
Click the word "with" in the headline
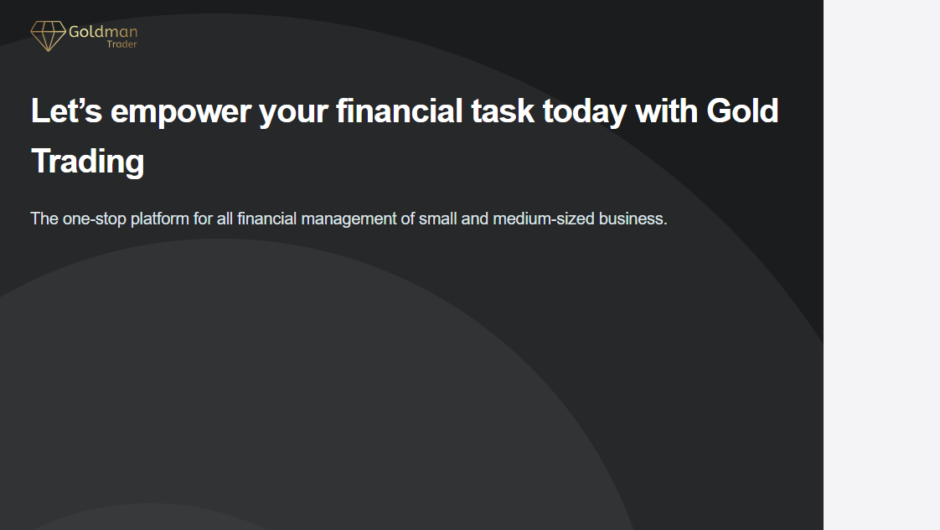point(667,111)
